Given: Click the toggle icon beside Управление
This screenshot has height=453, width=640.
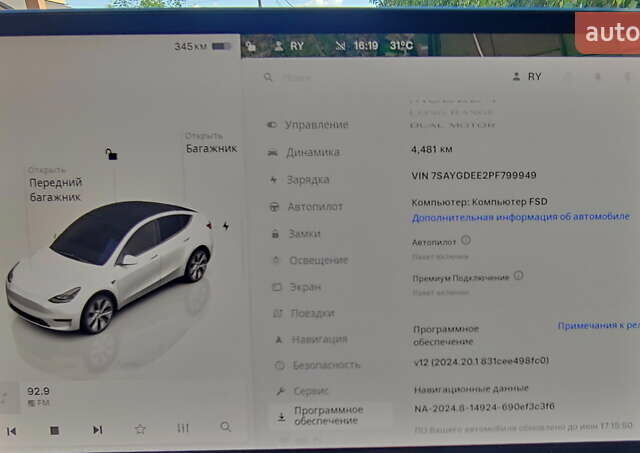Looking at the screenshot, I should [x=271, y=124].
